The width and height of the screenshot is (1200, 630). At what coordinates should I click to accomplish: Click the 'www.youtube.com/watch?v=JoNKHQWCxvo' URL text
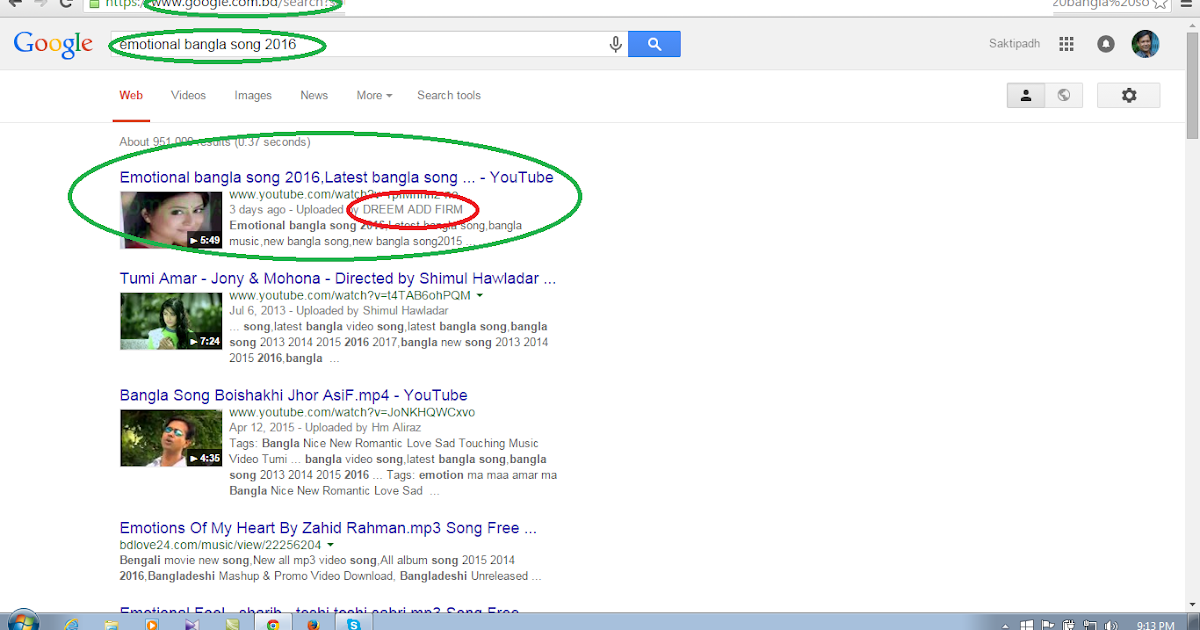352,412
